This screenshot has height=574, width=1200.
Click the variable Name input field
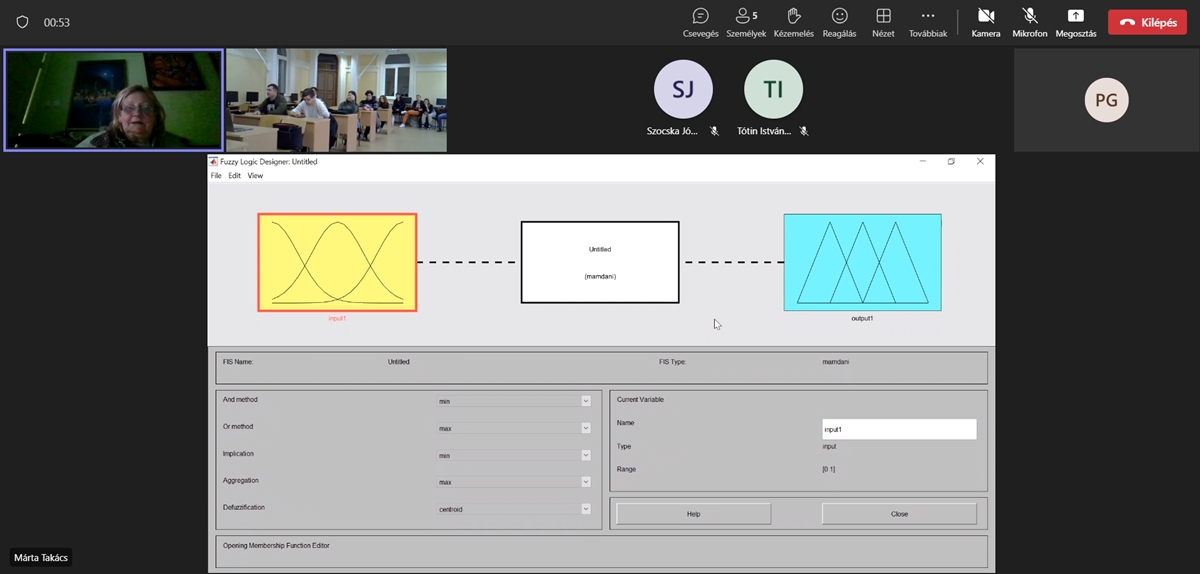click(898, 429)
